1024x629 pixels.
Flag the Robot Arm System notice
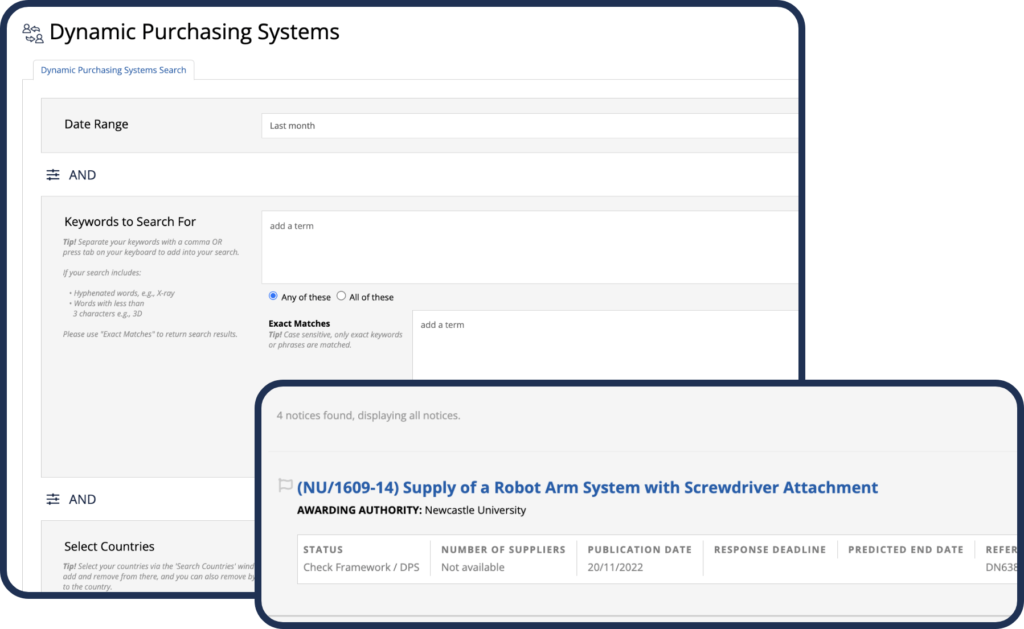click(x=285, y=486)
